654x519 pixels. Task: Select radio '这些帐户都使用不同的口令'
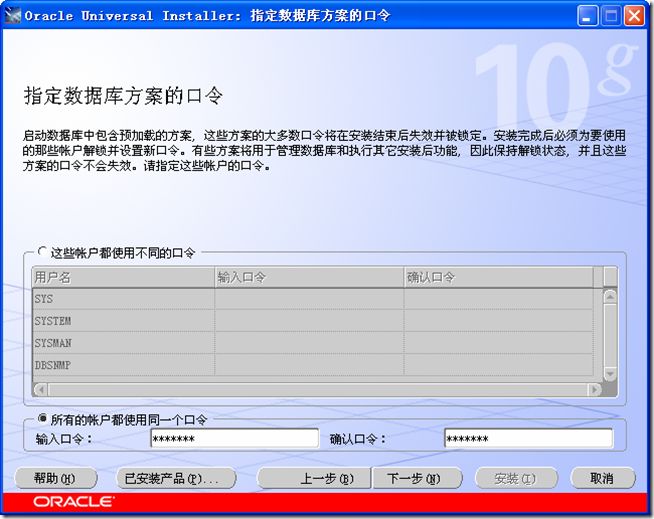pos(42,252)
